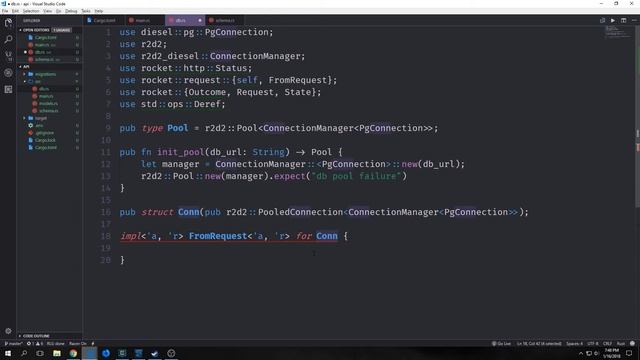The width and height of the screenshot is (640, 360).
Task: Click the CRLF line ending indicator
Action: (x=607, y=343)
